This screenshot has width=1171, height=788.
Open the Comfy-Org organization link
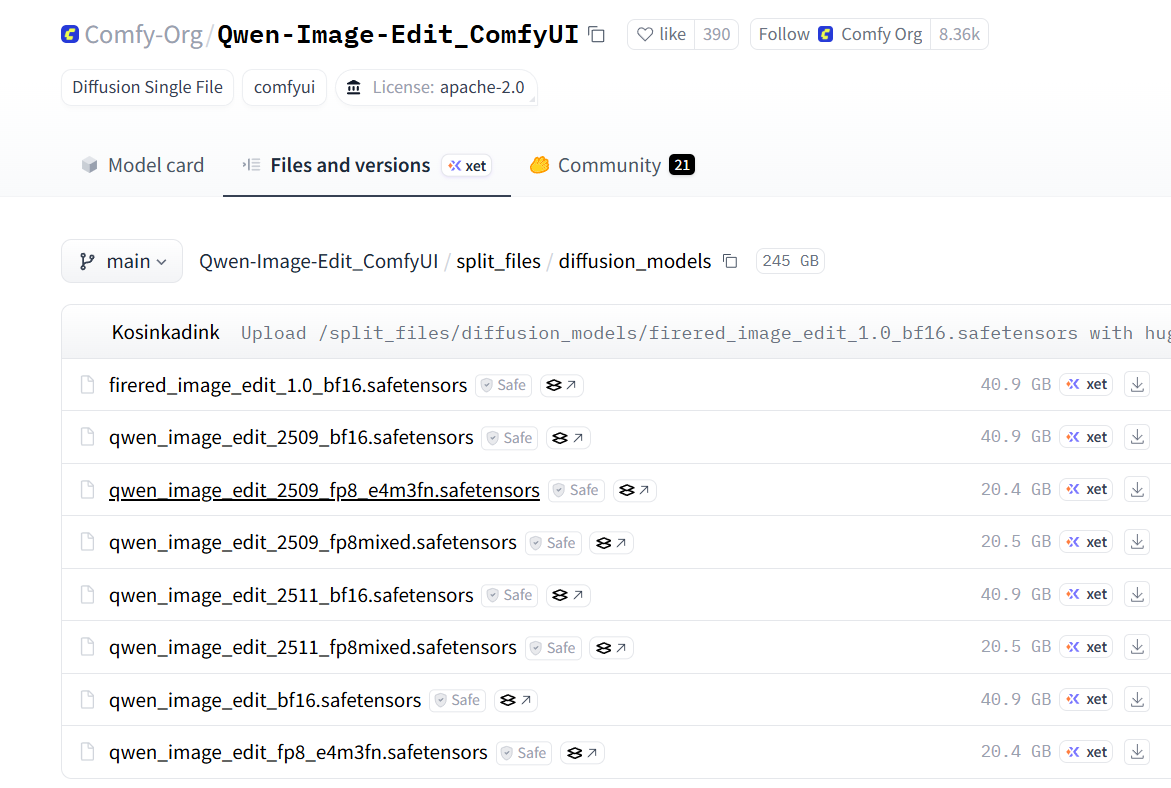tap(143, 34)
